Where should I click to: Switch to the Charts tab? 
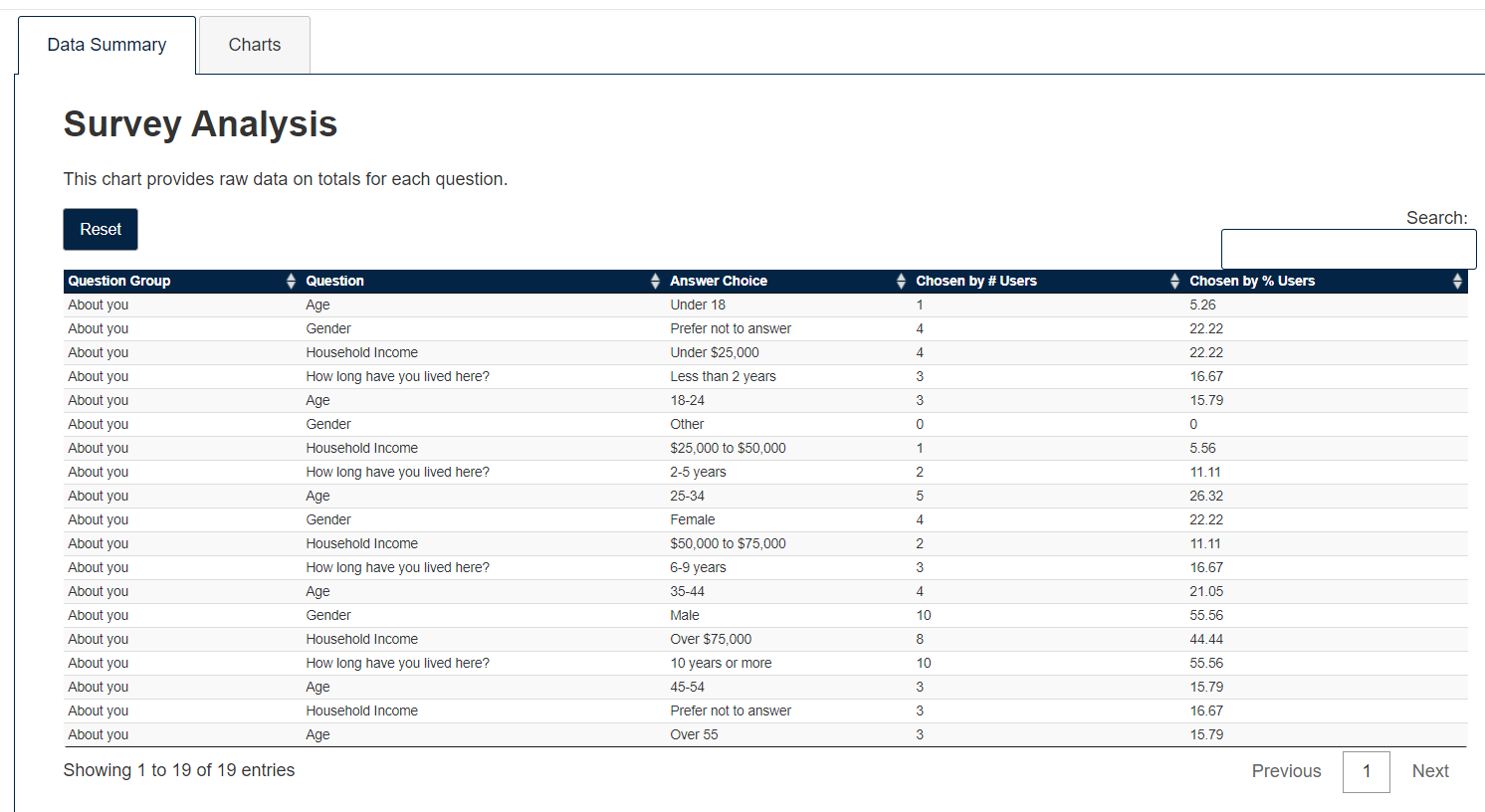click(255, 45)
